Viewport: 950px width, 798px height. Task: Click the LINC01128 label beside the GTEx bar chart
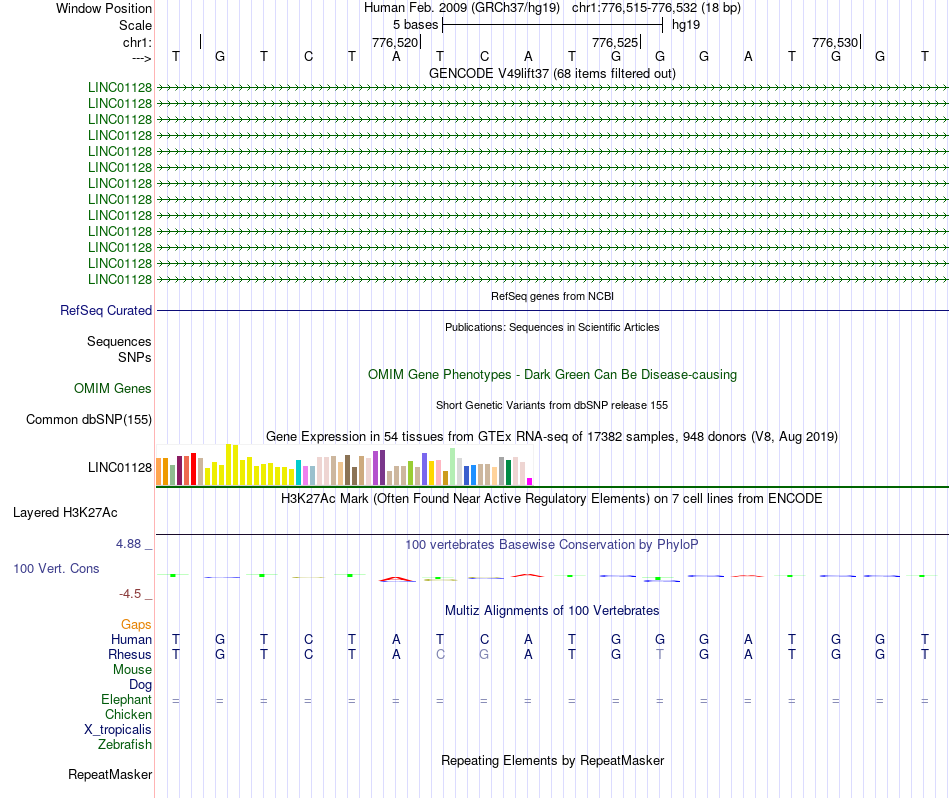tap(119, 467)
